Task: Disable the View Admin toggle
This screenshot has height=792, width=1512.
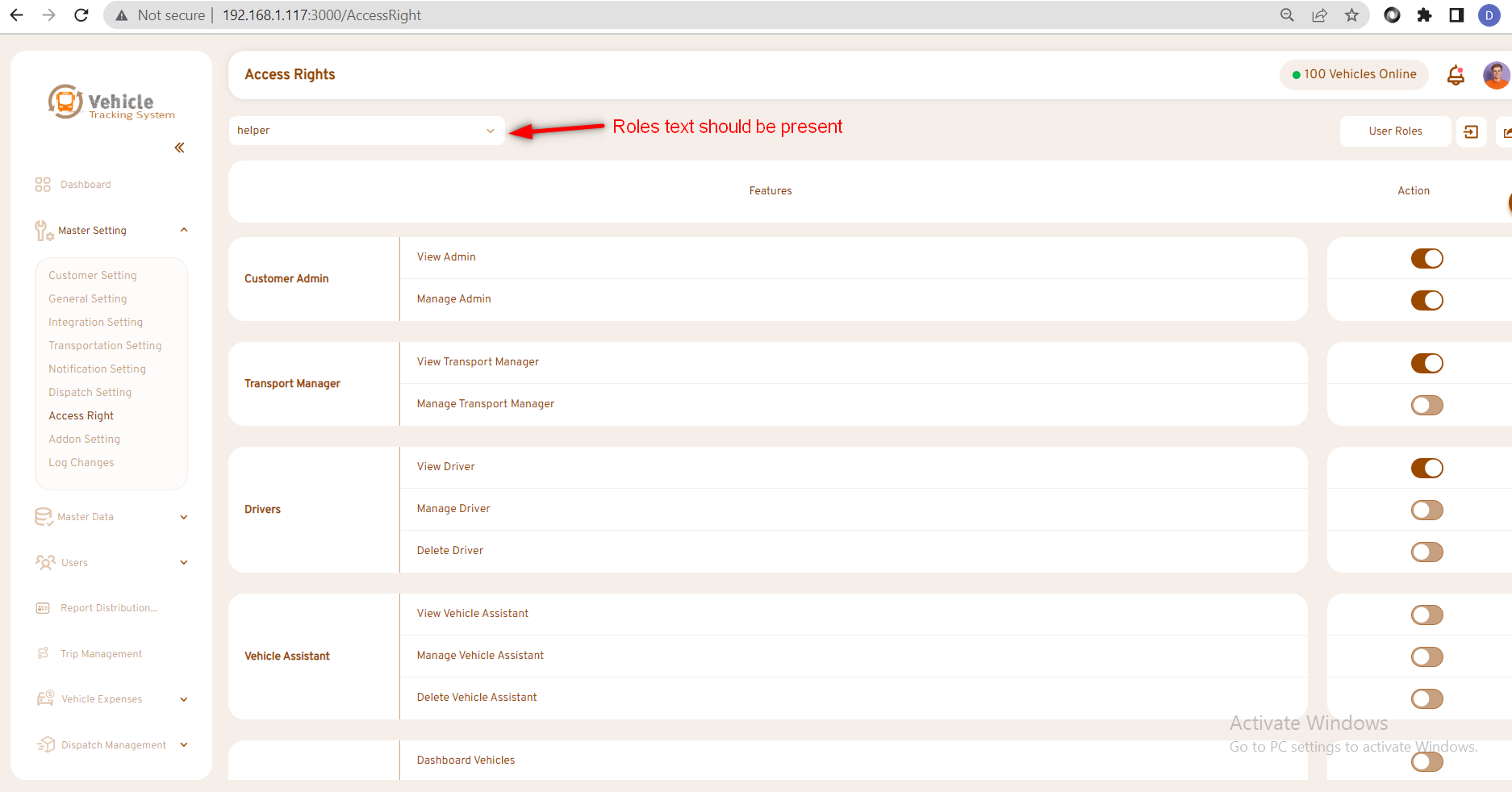Action: 1426,259
